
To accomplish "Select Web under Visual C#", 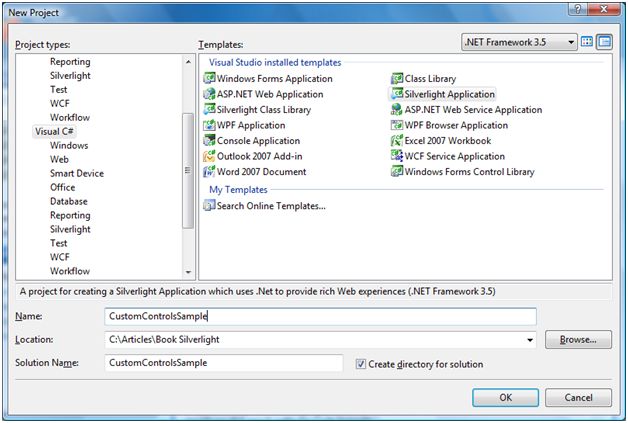I will 59,159.
